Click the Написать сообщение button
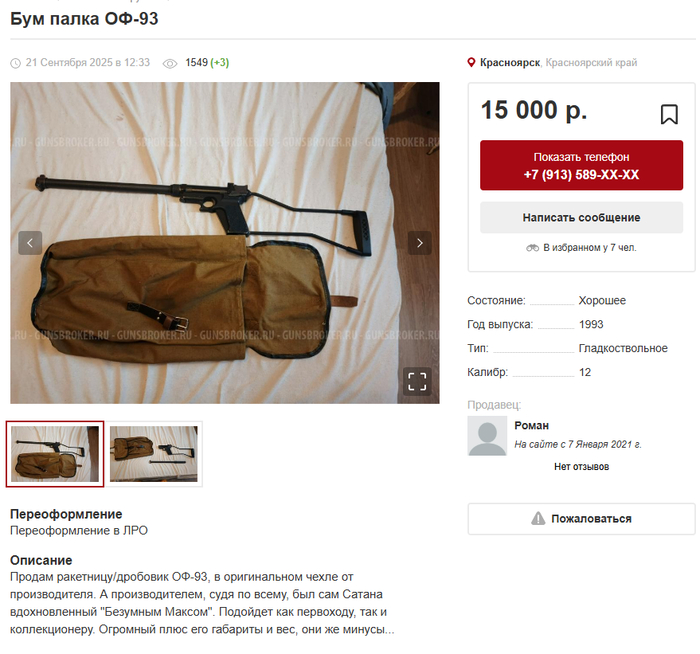This screenshot has width=700, height=654. 581,217
